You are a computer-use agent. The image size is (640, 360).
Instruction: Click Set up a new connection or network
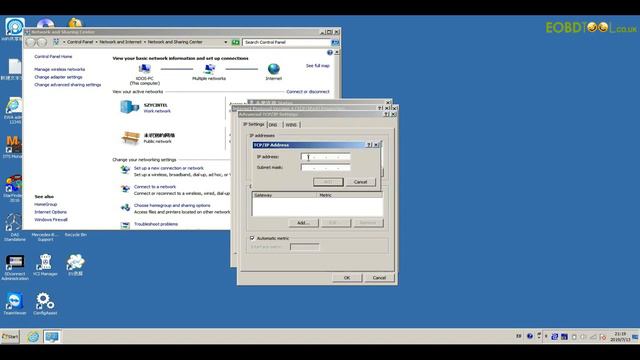click(x=169, y=168)
